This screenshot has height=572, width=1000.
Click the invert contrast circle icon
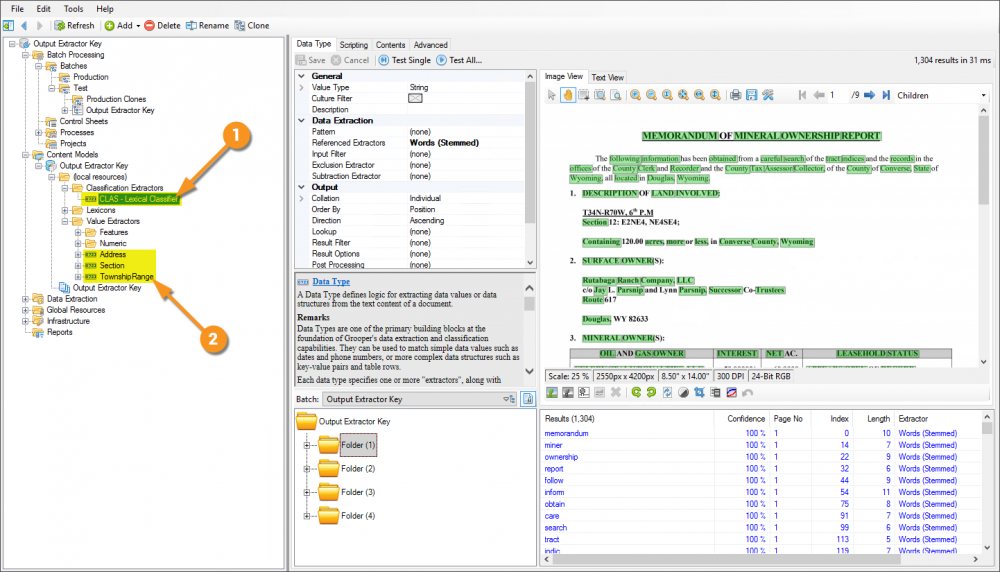point(682,393)
